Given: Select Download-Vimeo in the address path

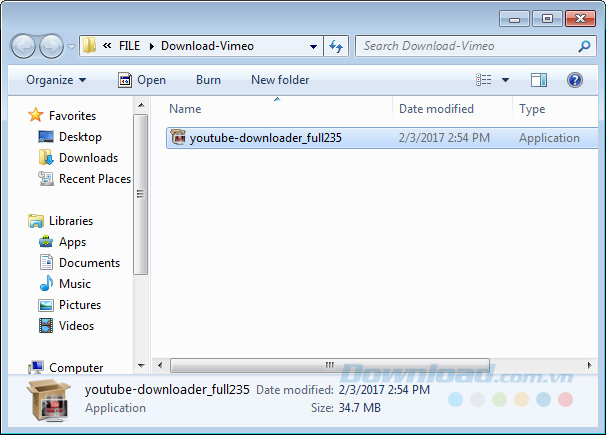Looking at the screenshot, I should click(x=207, y=46).
